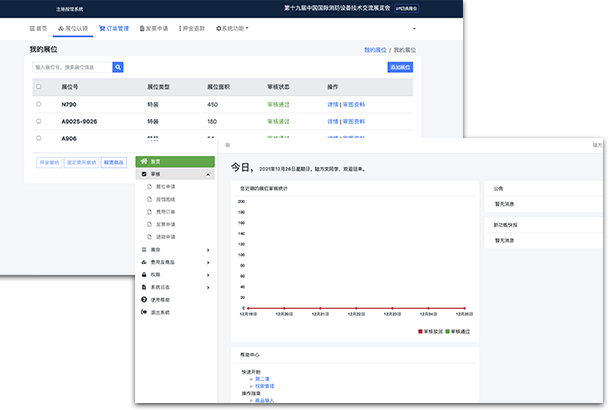The width and height of the screenshot is (610, 410).
Task: Open the 订单管理 shopping cart tab
Action: [x=113, y=28]
